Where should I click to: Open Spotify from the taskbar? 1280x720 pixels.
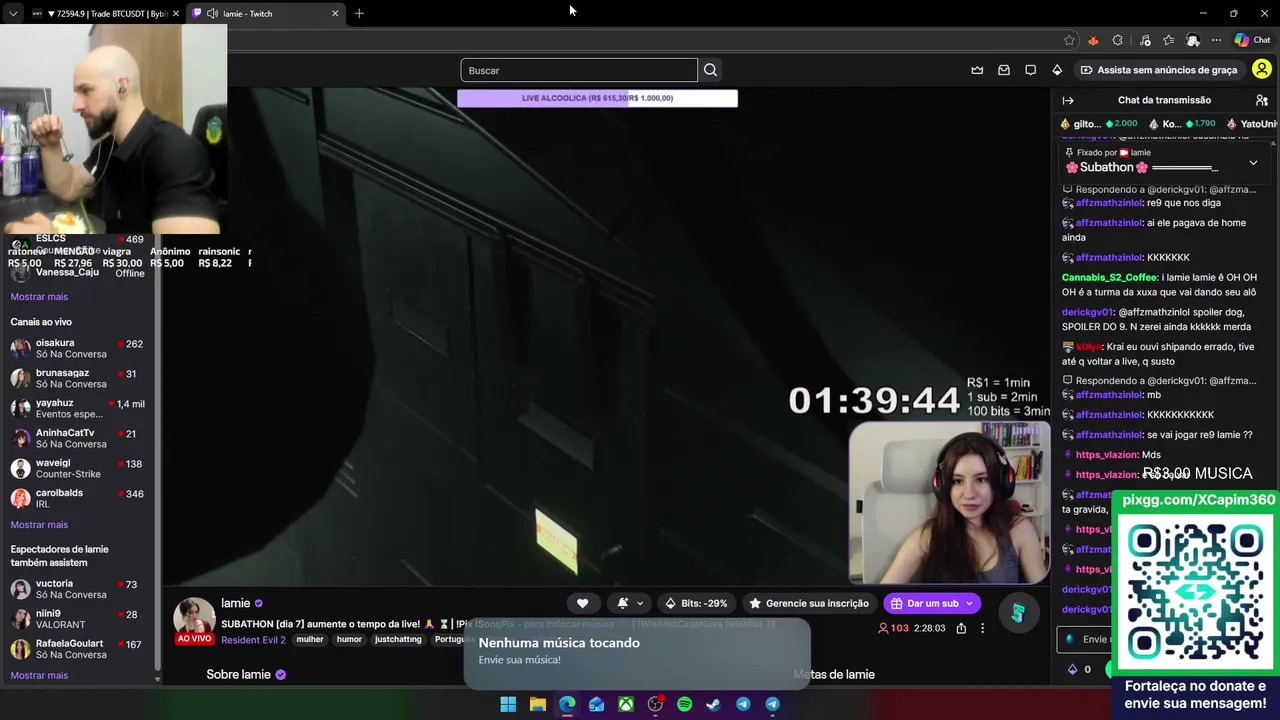click(684, 704)
